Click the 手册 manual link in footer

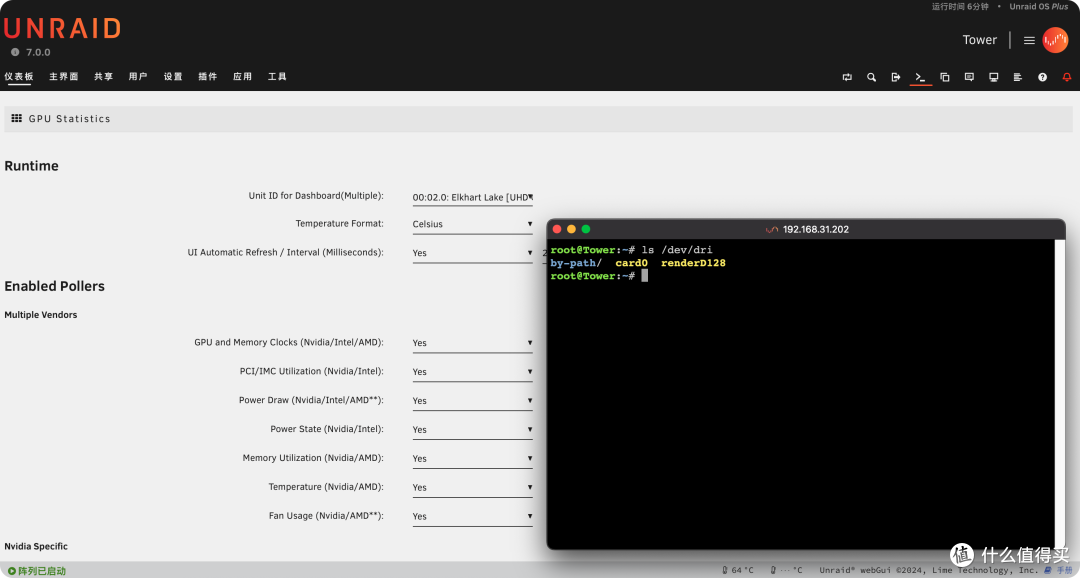[1064, 570]
